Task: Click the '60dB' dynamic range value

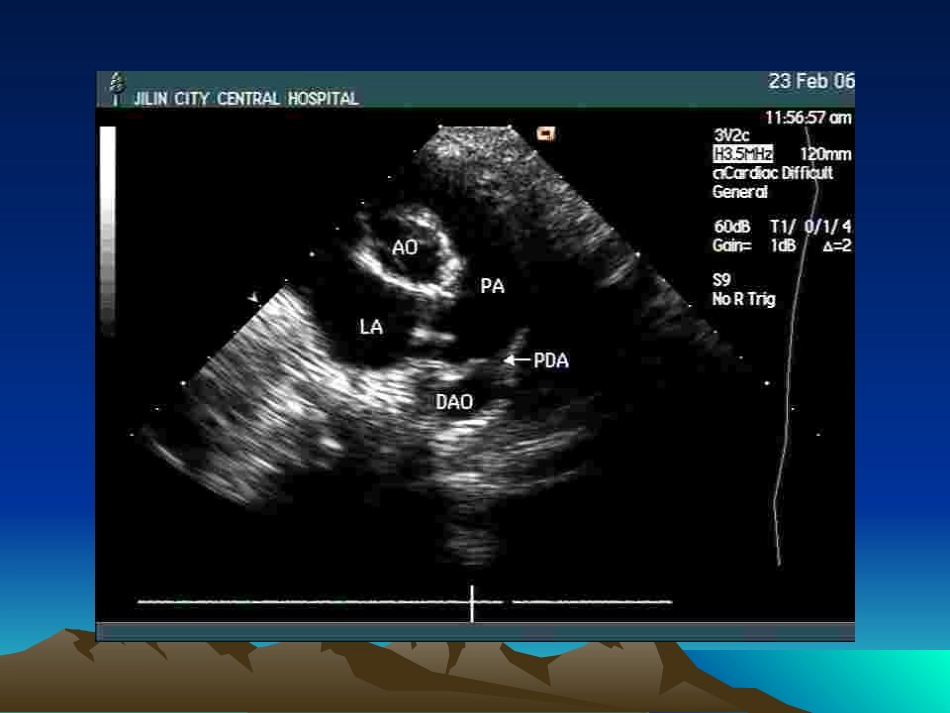Action: [x=732, y=227]
